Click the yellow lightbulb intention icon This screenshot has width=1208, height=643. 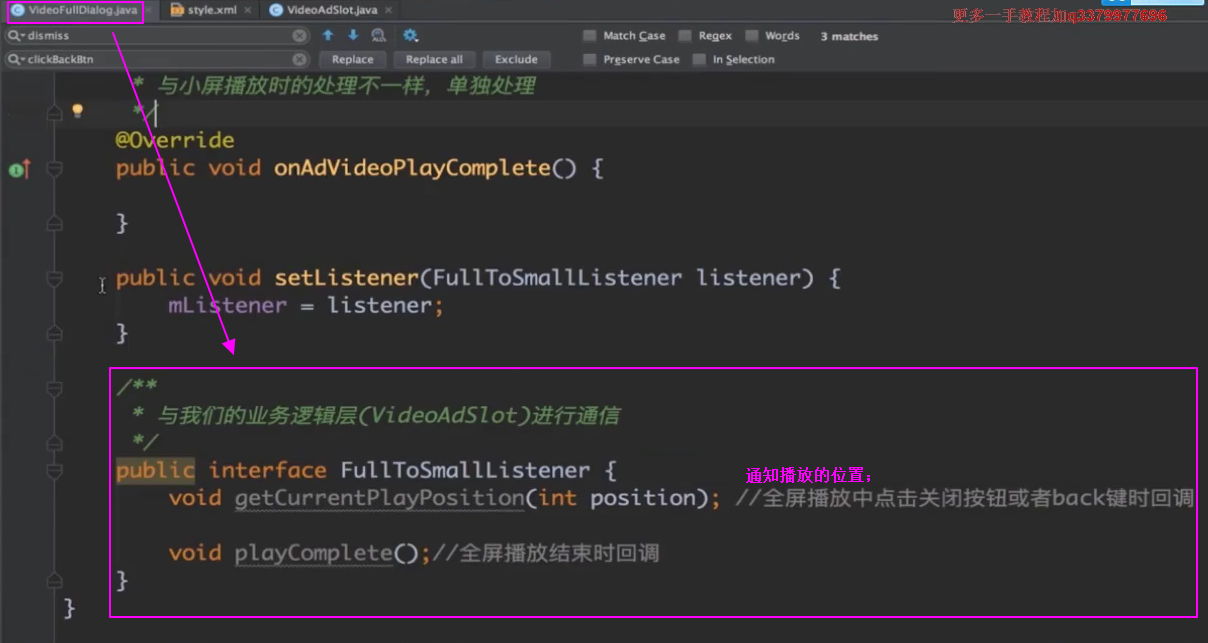(77, 111)
